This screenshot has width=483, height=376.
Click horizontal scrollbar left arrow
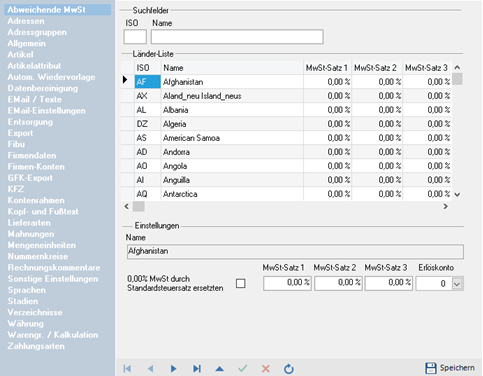click(127, 206)
